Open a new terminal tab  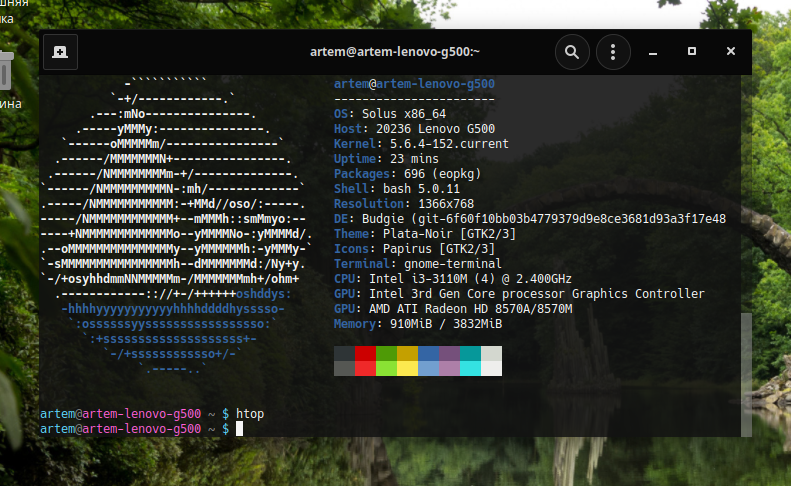point(60,52)
